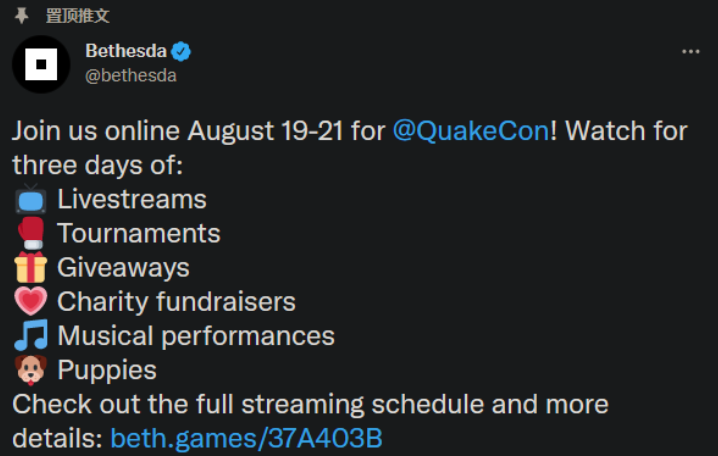Viewport: 718px width, 456px height.
Task: Click the Puppies text line
Action: tap(107, 370)
